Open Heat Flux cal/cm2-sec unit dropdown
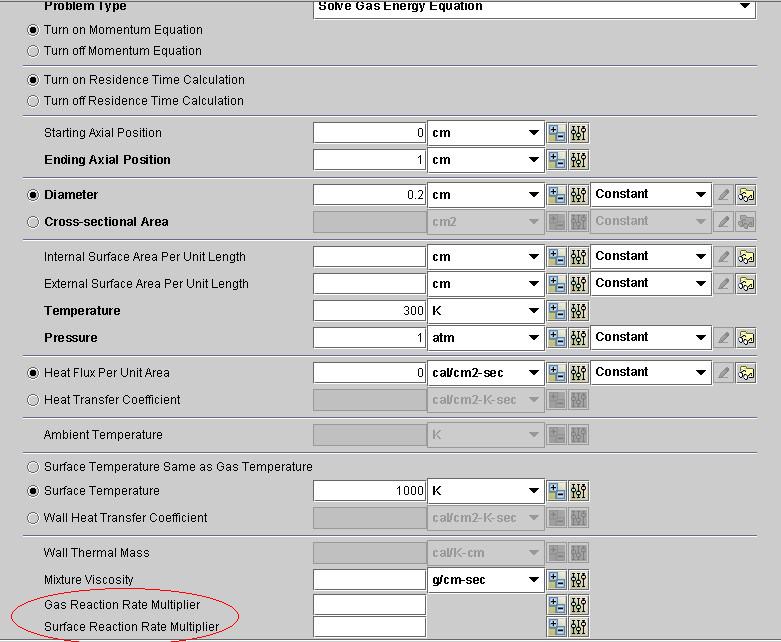 pyautogui.click(x=534, y=373)
